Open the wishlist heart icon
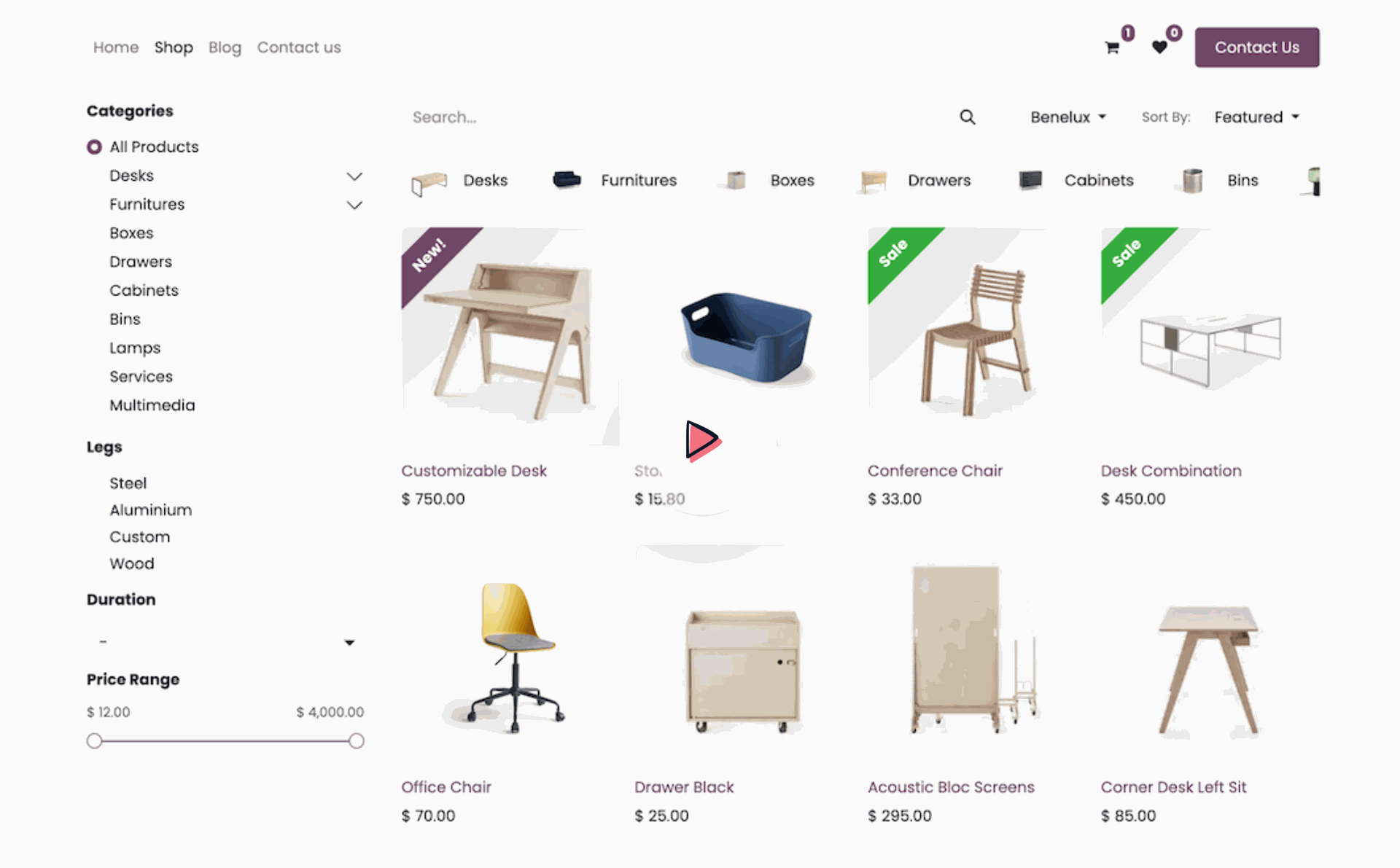The height and width of the screenshot is (868, 1400). (x=1159, y=48)
